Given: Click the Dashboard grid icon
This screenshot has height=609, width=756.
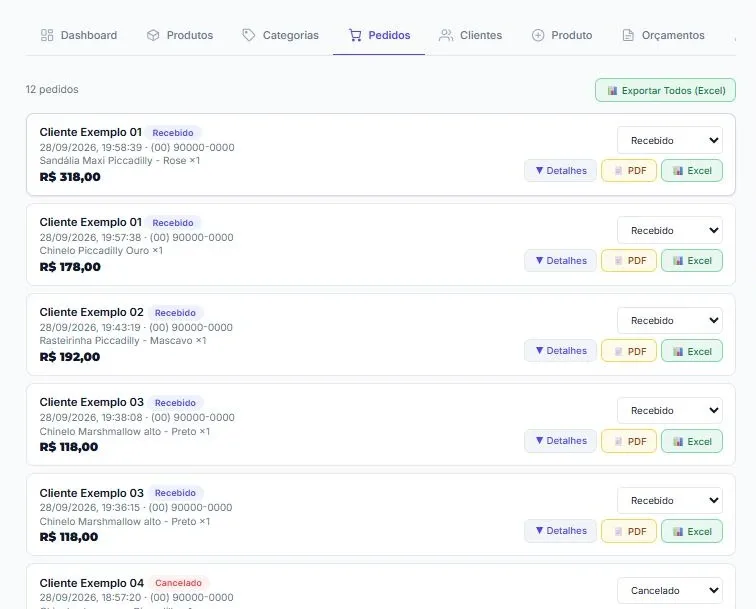Looking at the screenshot, I should point(47,35).
